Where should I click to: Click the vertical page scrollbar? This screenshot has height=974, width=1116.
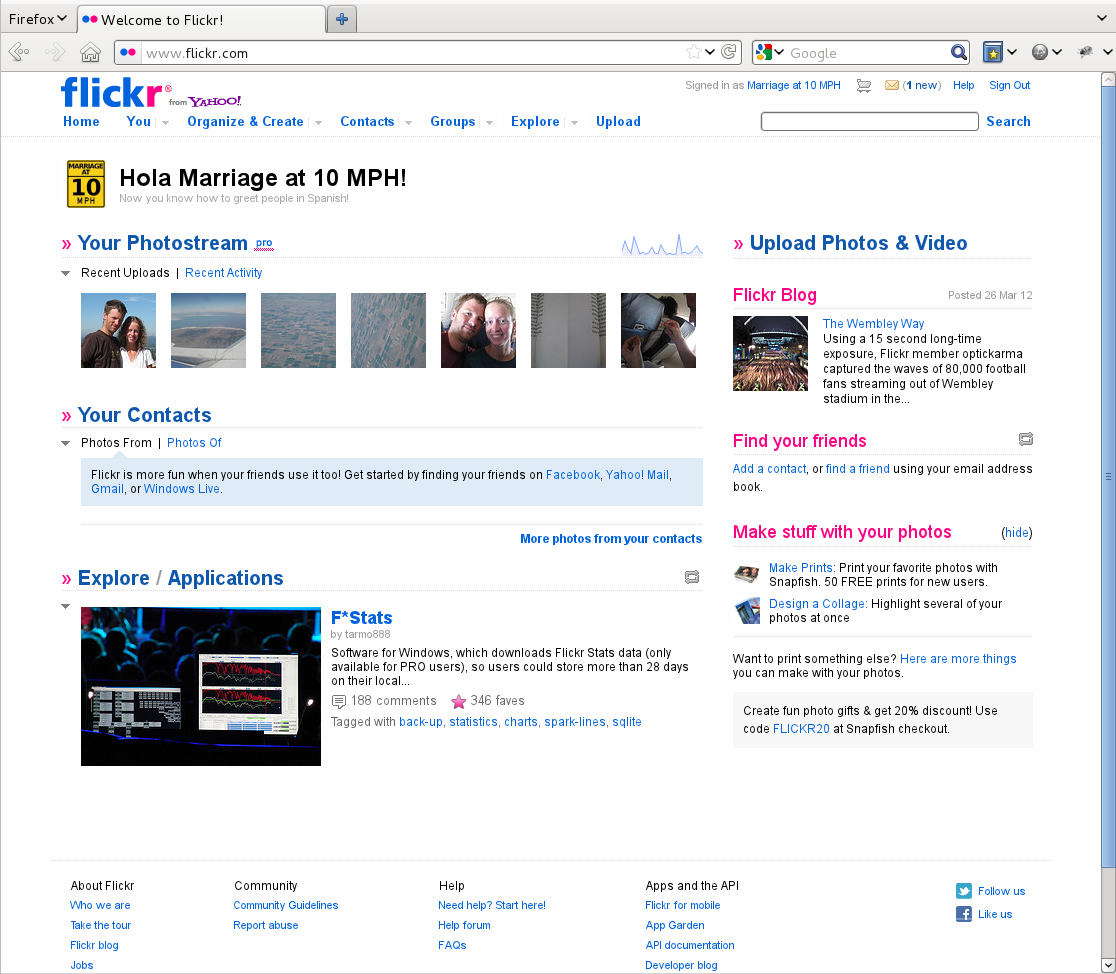tap(1108, 477)
